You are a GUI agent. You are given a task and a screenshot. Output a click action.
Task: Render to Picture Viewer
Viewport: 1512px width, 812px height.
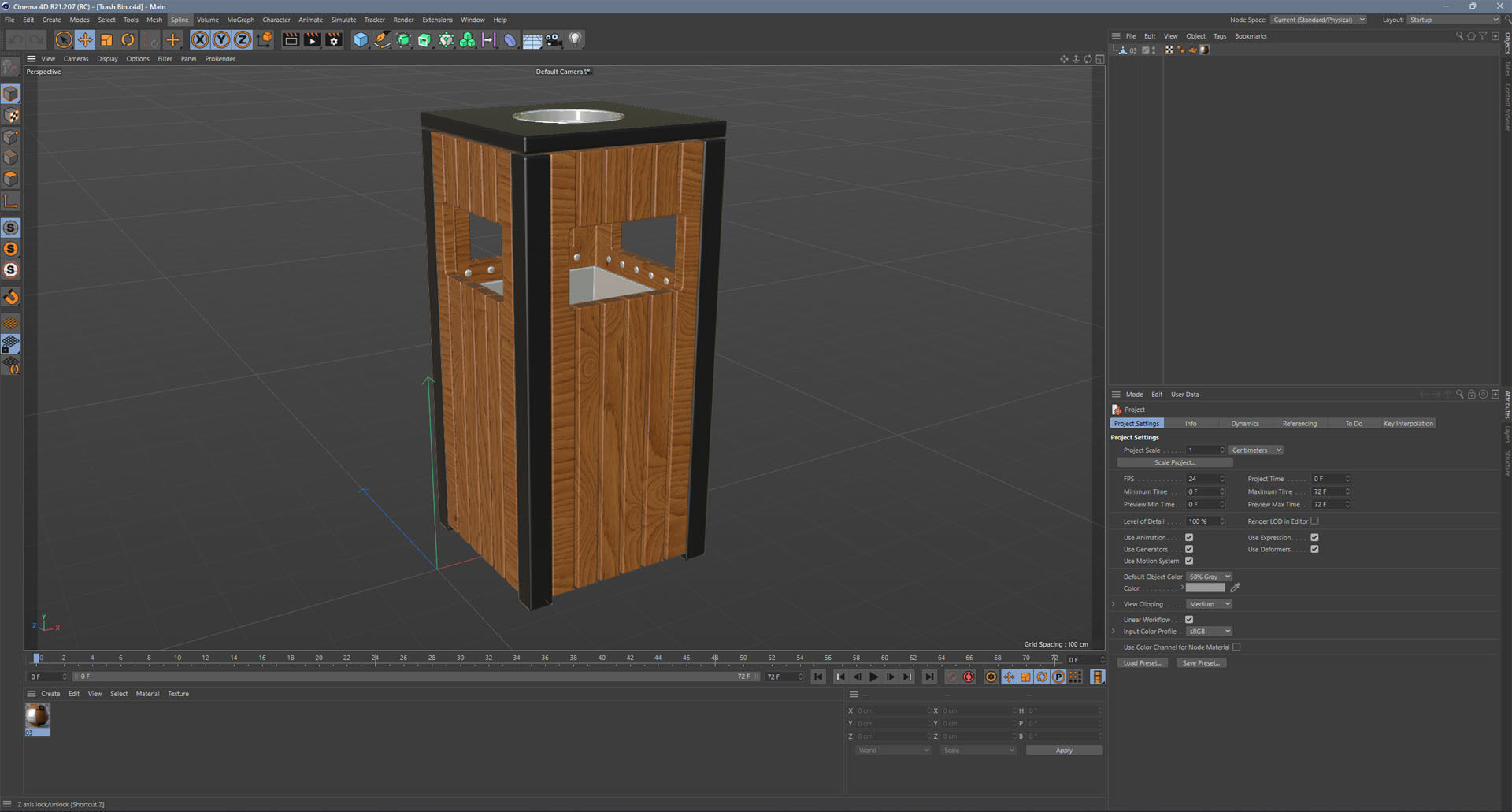point(312,39)
